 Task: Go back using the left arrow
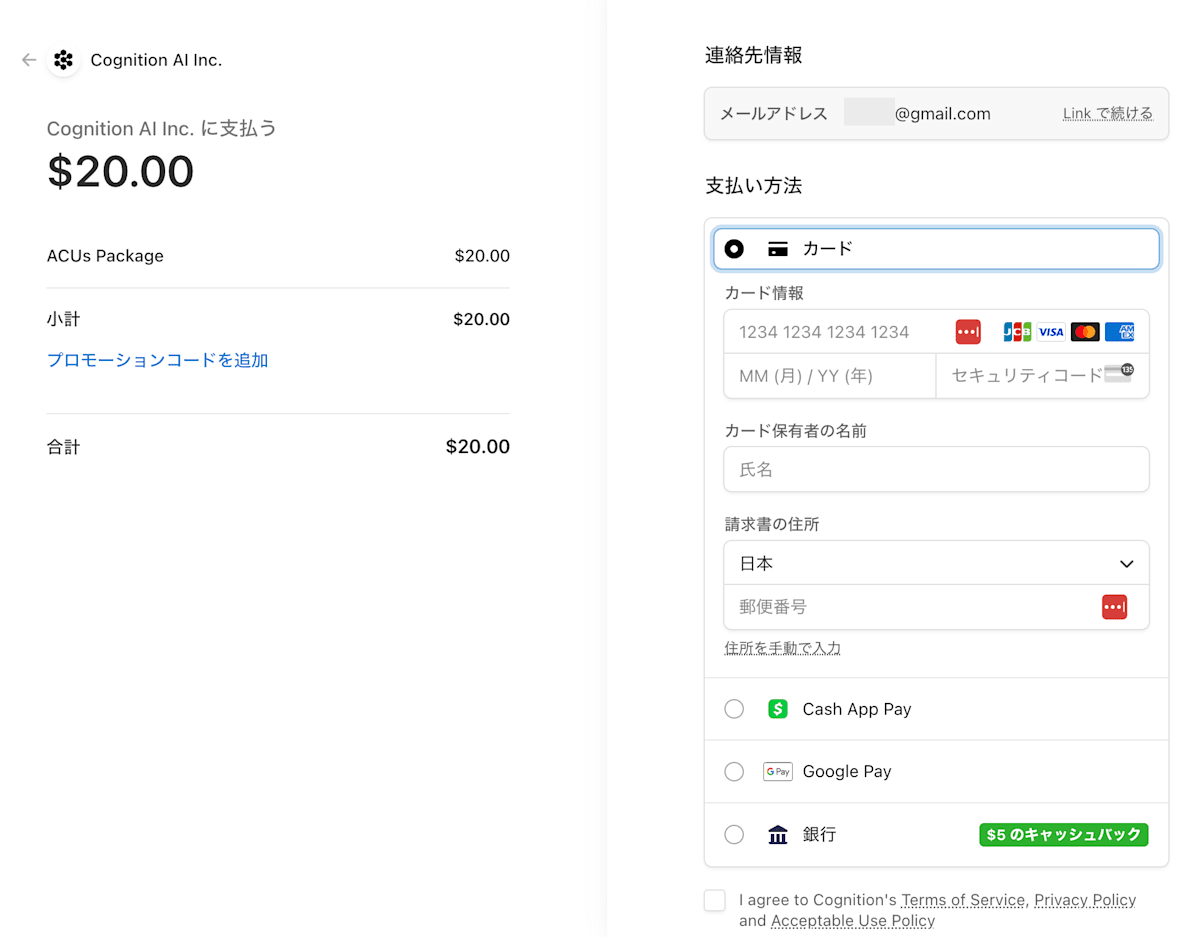point(29,60)
